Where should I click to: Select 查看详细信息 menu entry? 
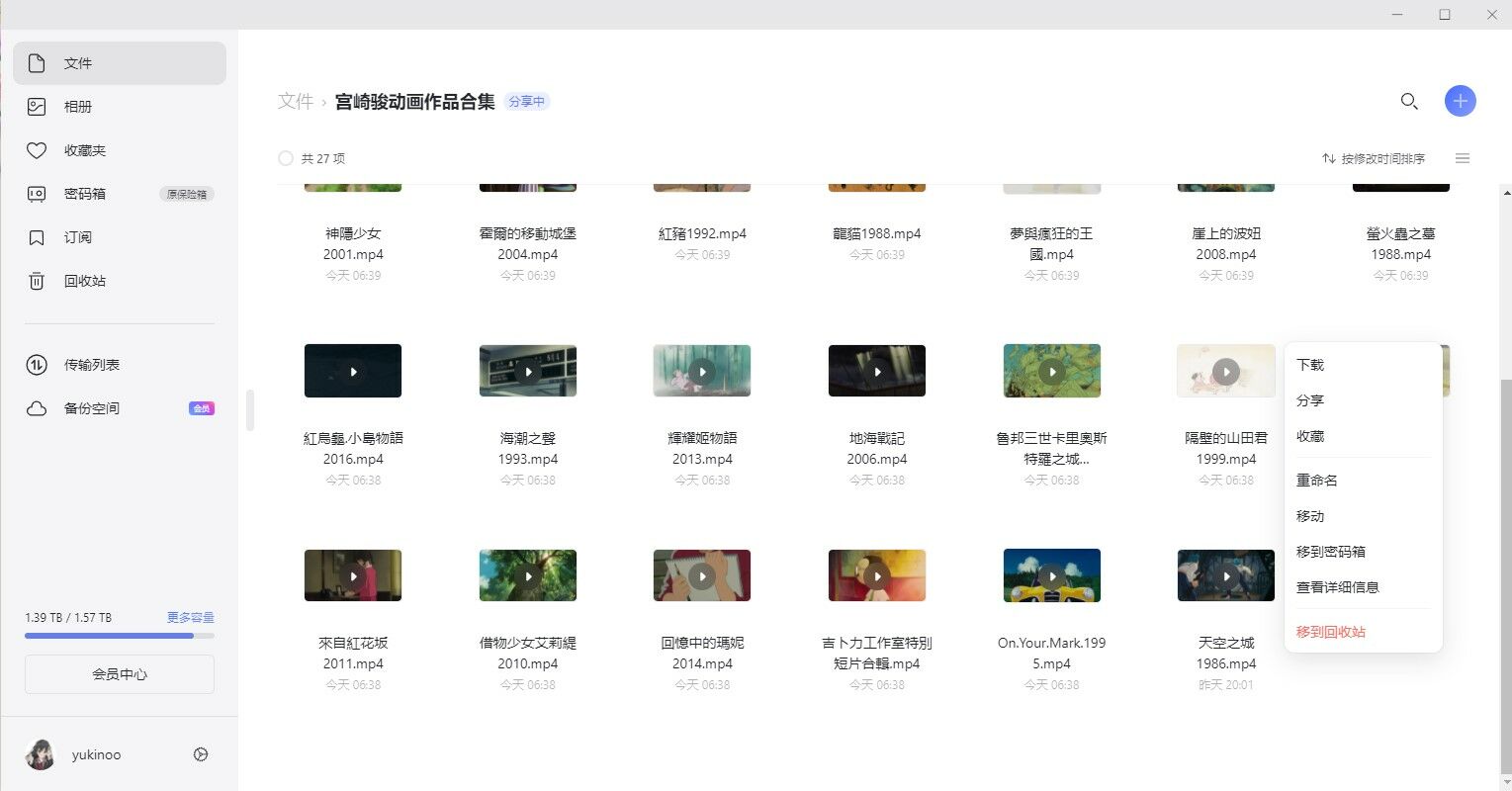tap(1338, 587)
